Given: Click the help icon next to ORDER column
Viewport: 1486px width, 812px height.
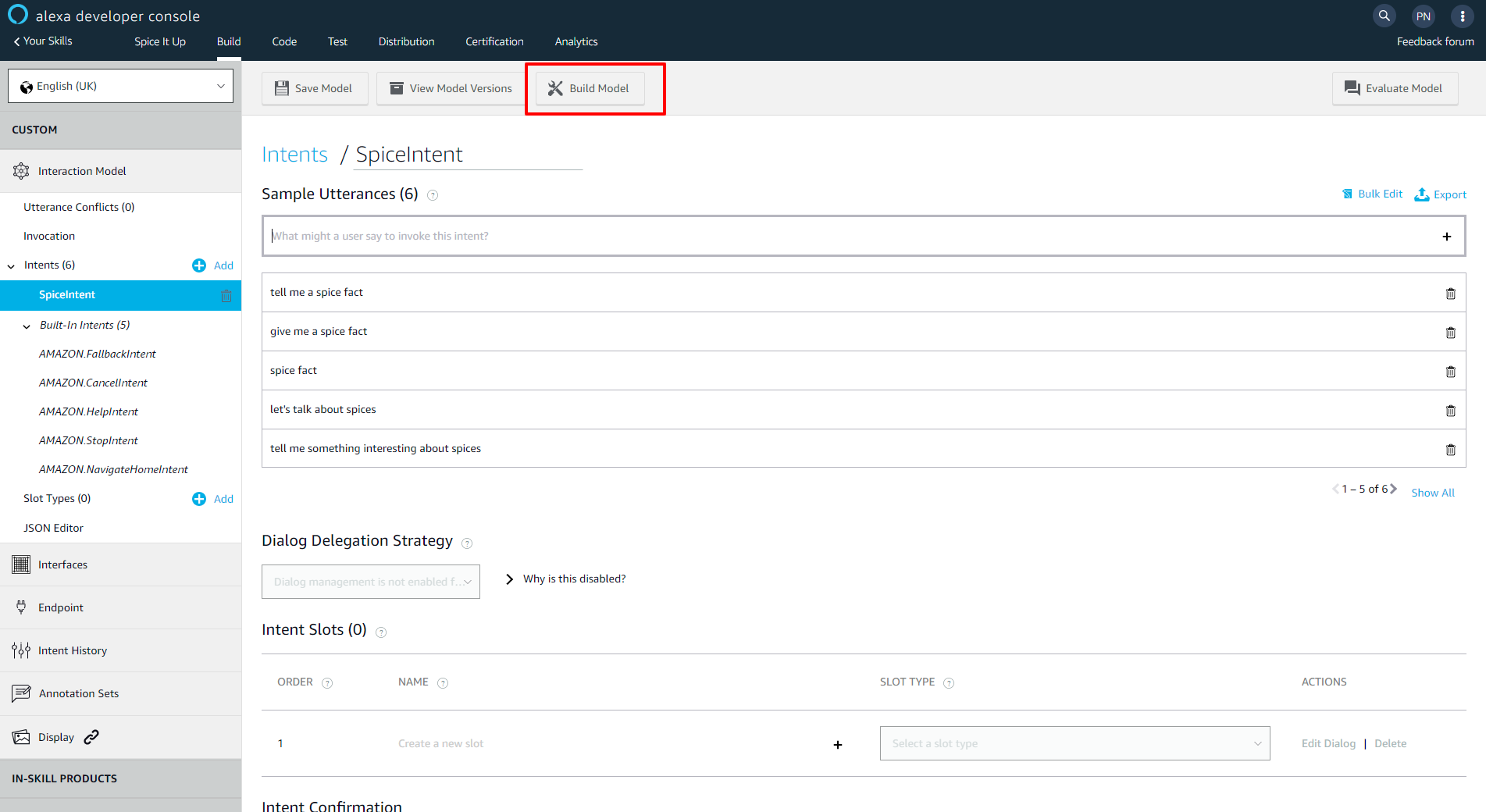Looking at the screenshot, I should (327, 683).
